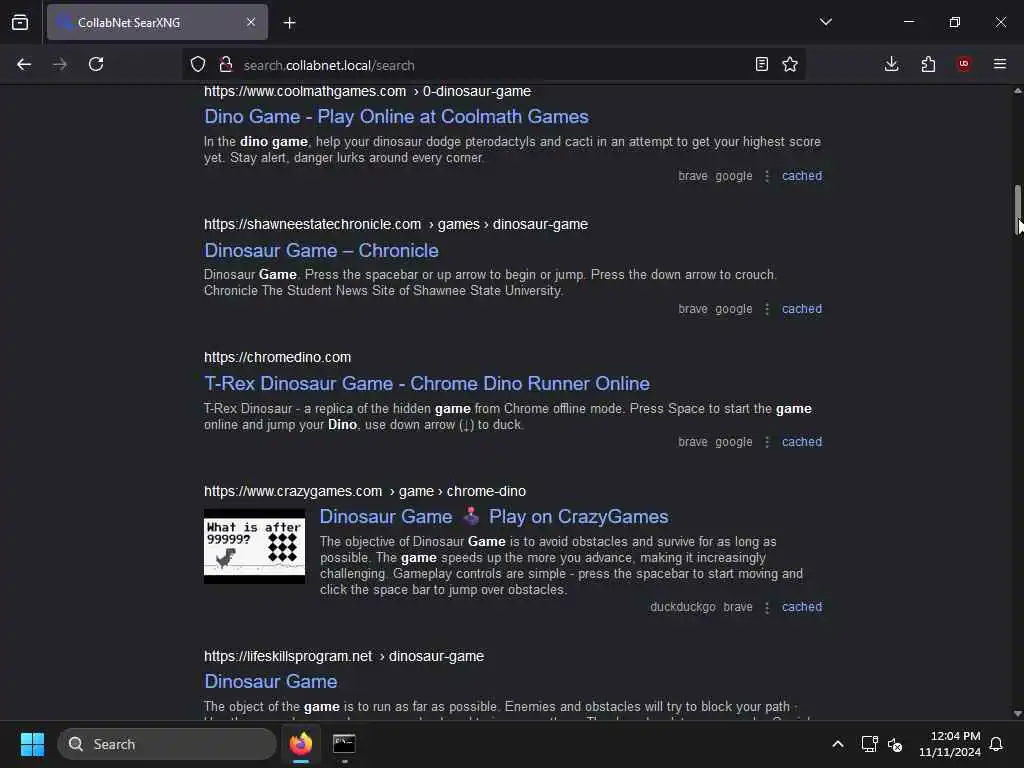The image size is (1024, 768).
Task: Open options dots beside chromedino cached link
Action: [767, 442]
